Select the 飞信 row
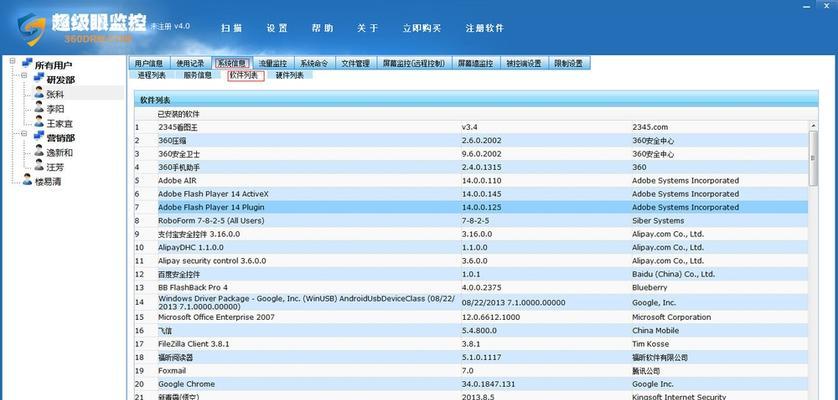838x400 pixels. tap(471, 330)
